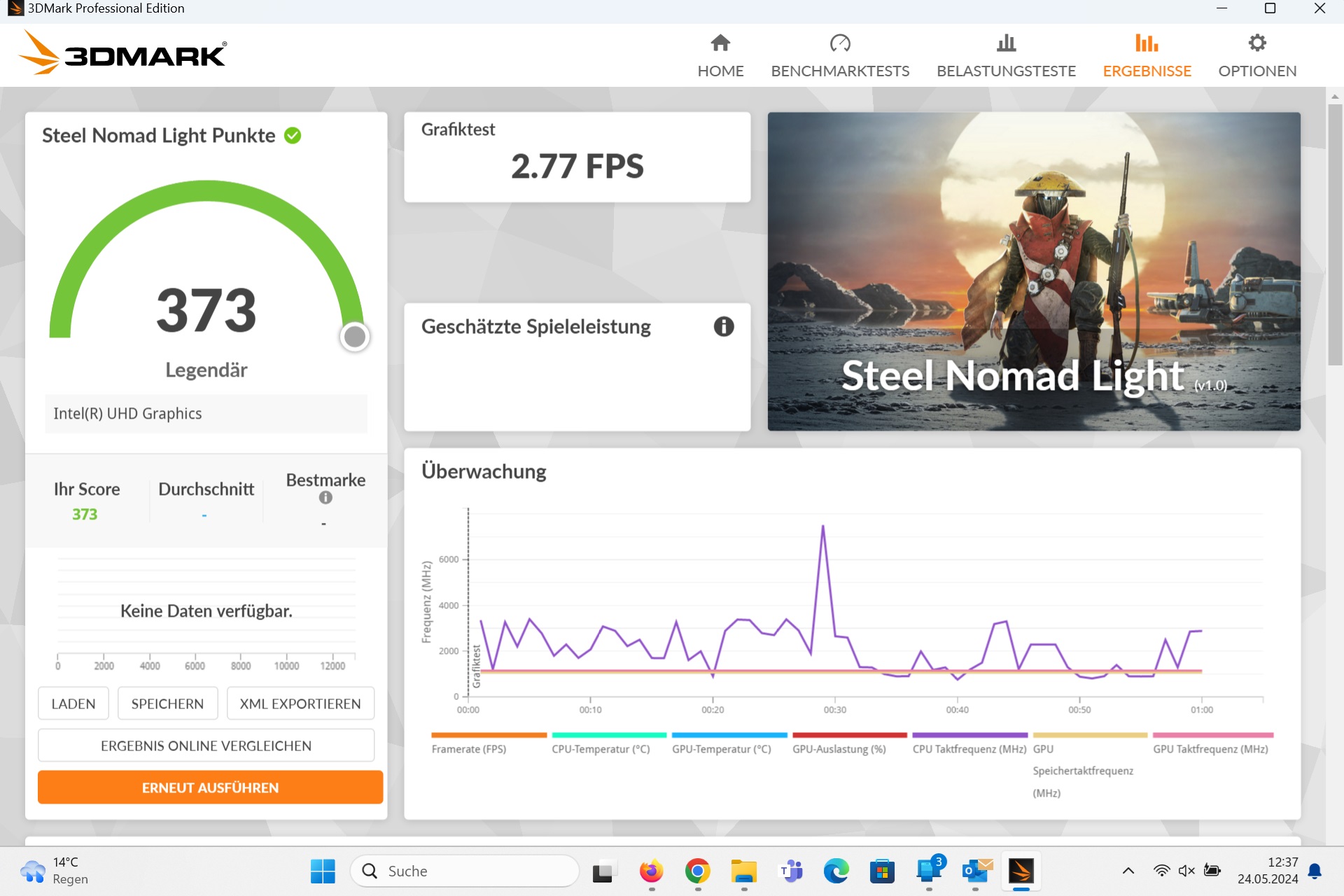Open the Belastungsteste bar chart icon

(1006, 43)
